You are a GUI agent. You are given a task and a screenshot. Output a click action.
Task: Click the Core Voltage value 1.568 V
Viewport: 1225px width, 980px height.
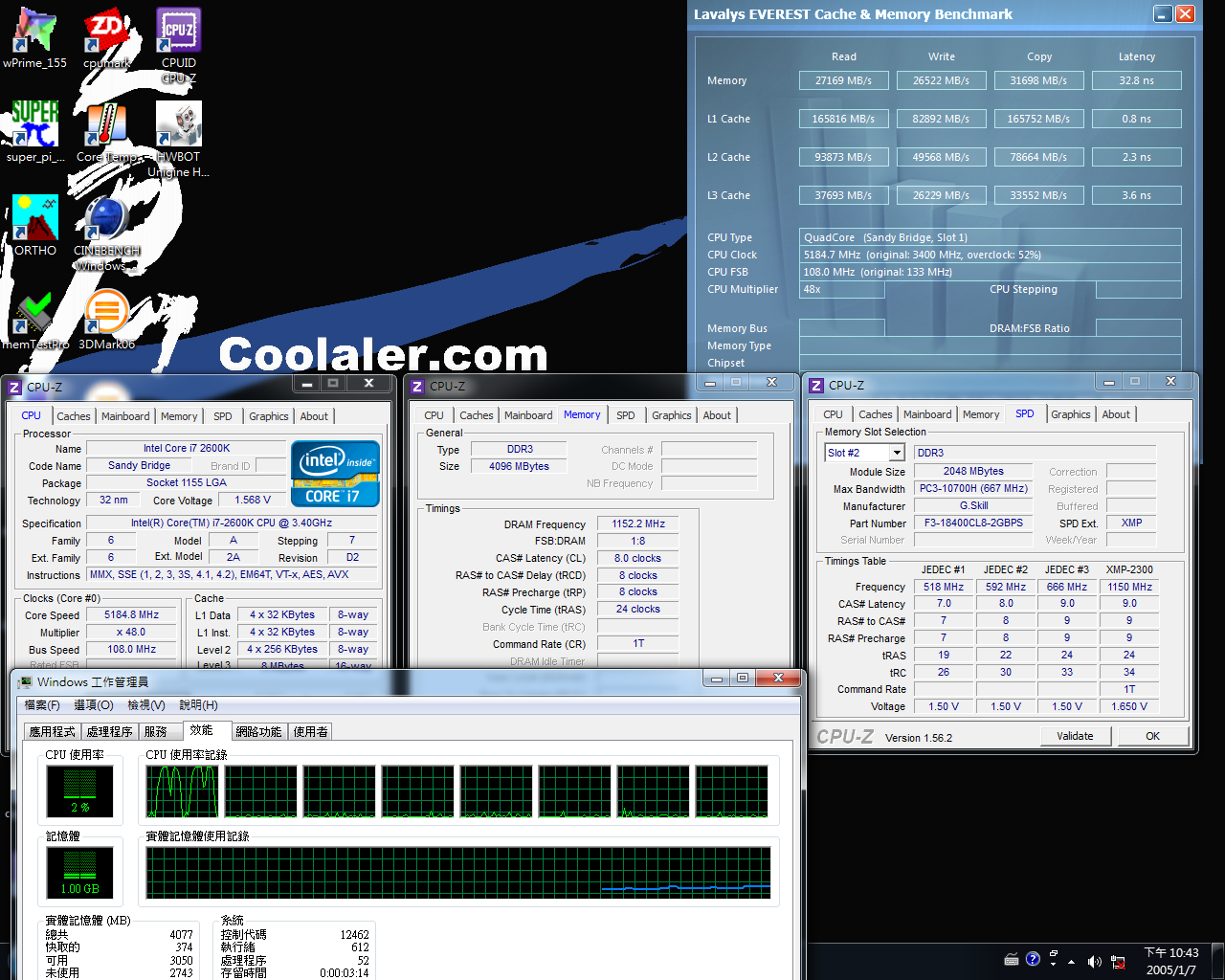pyautogui.click(x=253, y=500)
